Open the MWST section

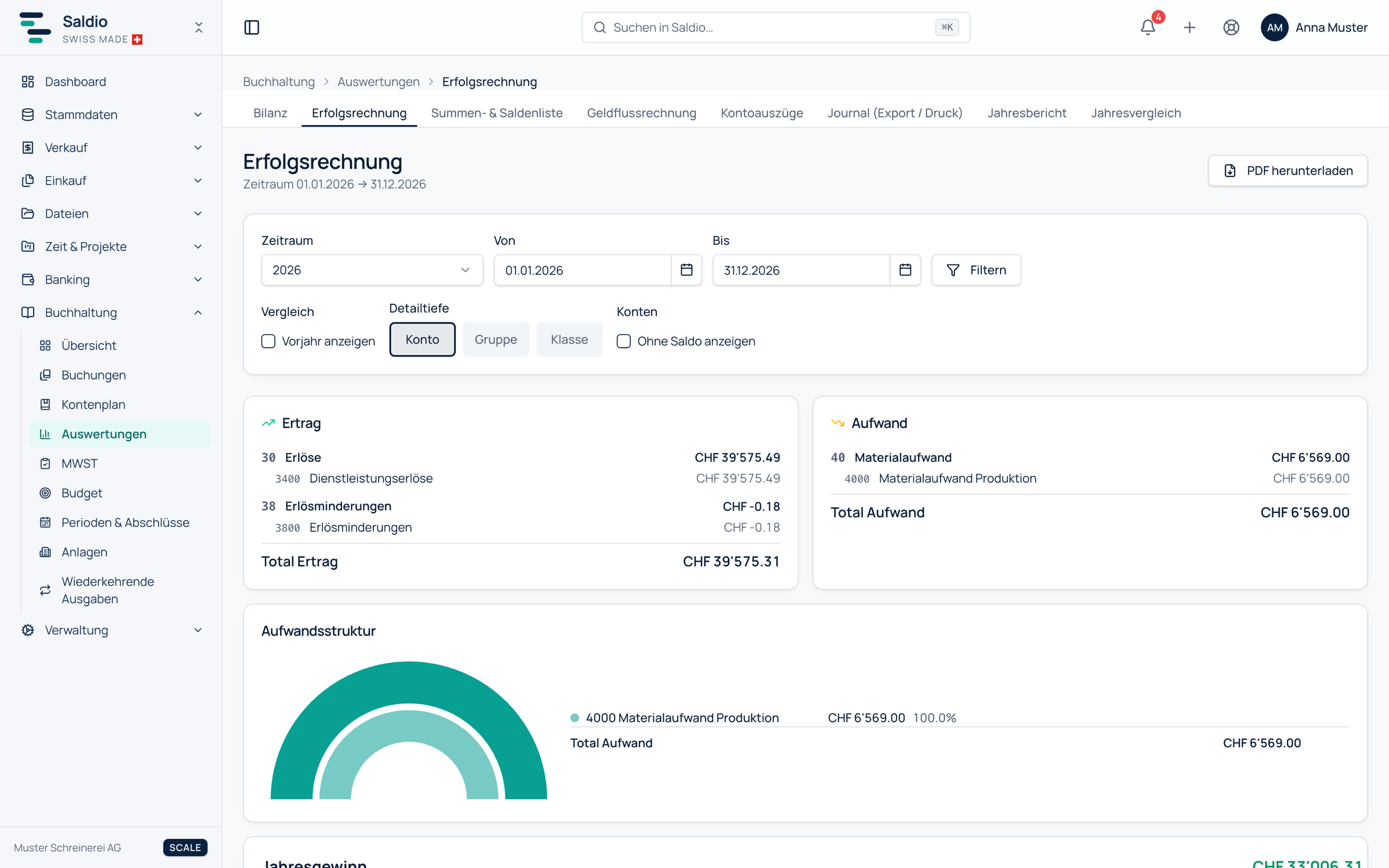pyautogui.click(x=119, y=464)
